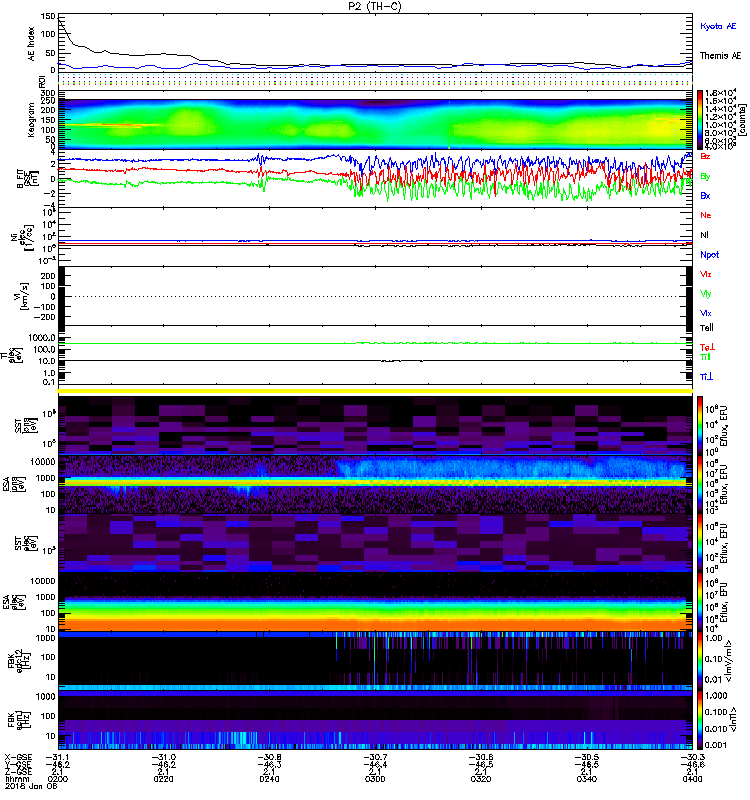Select the blue Bx legend label
The width and height of the screenshot is (750, 800).
(x=705, y=196)
